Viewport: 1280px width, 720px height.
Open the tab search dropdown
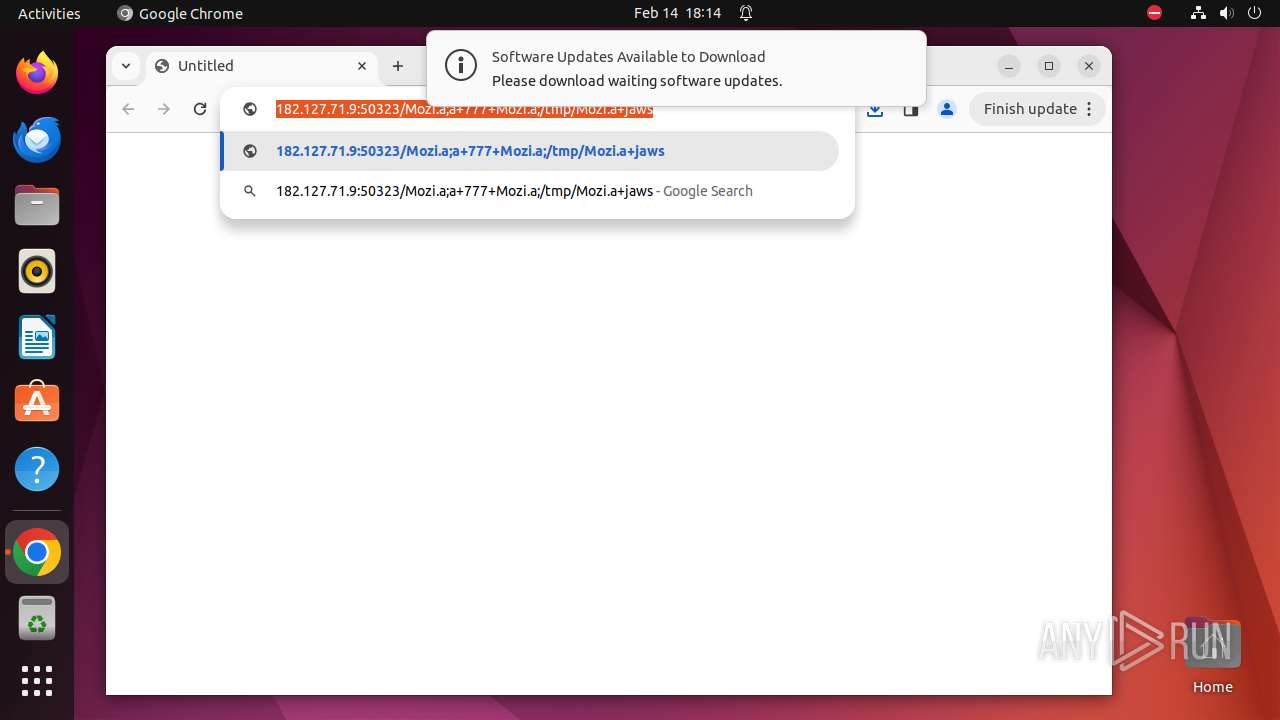(x=125, y=66)
